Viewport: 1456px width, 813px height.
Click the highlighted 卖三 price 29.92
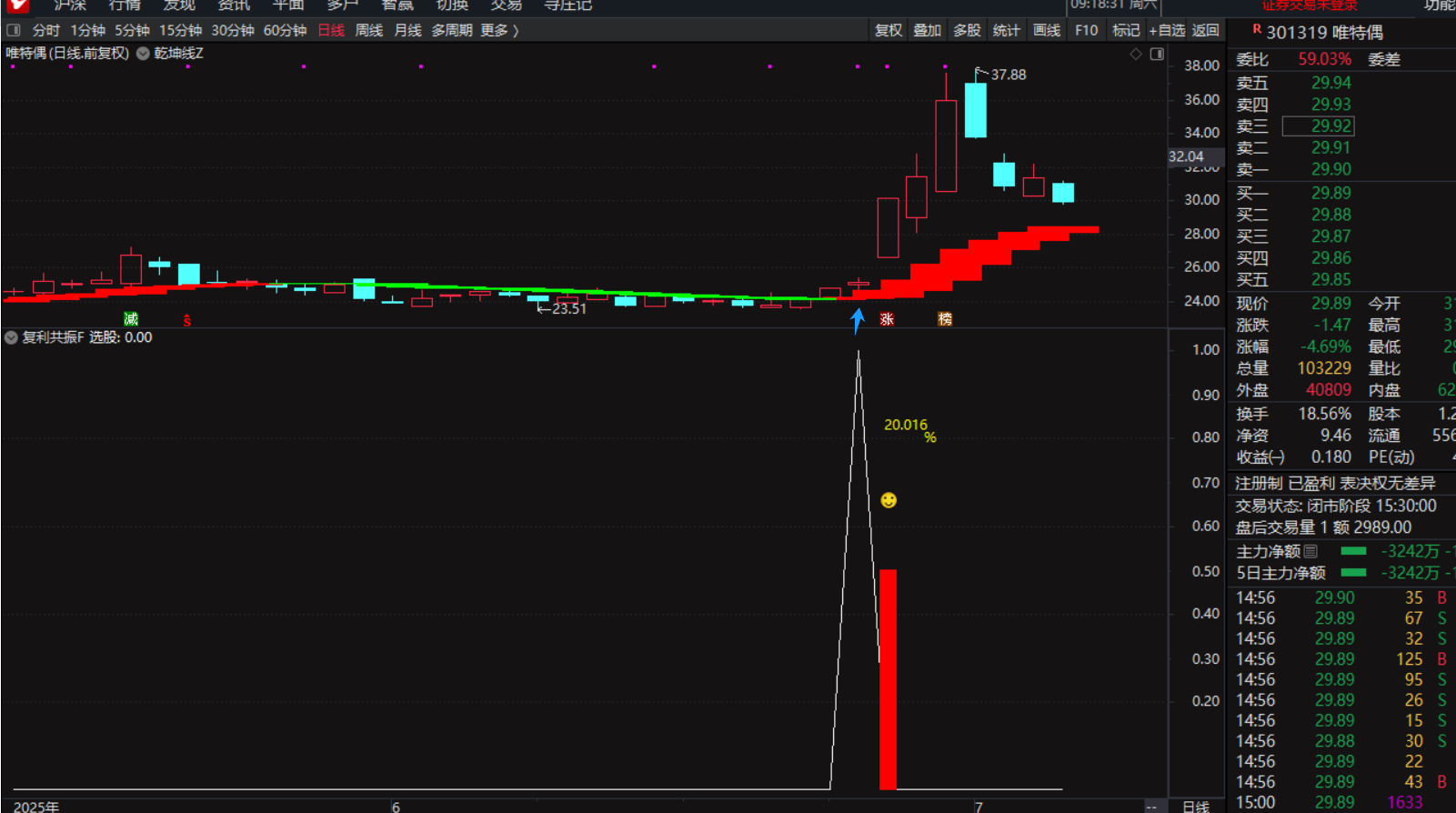[x=1330, y=126]
